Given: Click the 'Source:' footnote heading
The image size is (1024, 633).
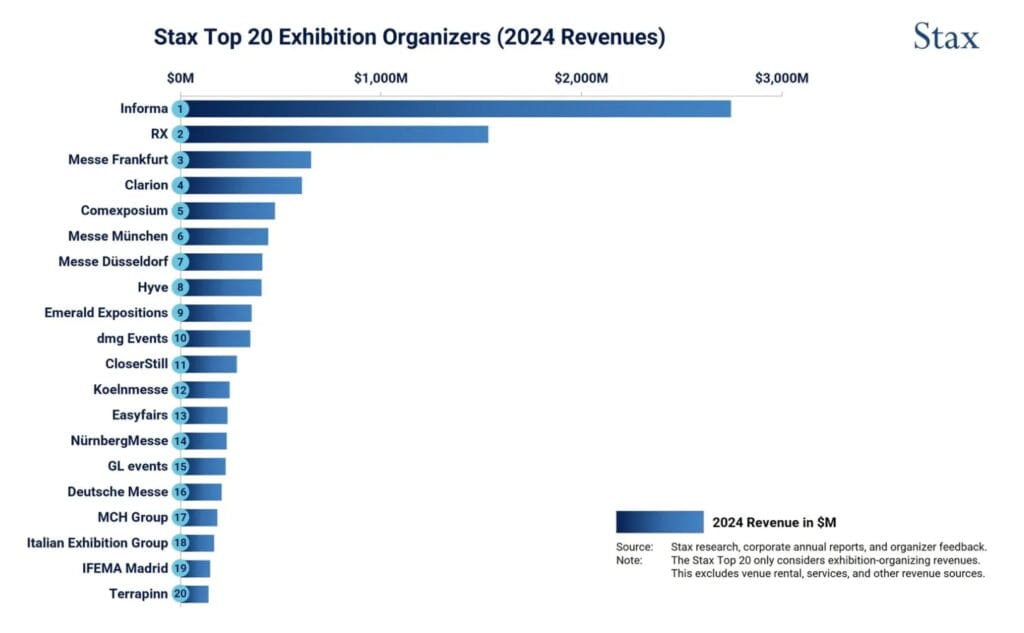Looking at the screenshot, I should [634, 547].
